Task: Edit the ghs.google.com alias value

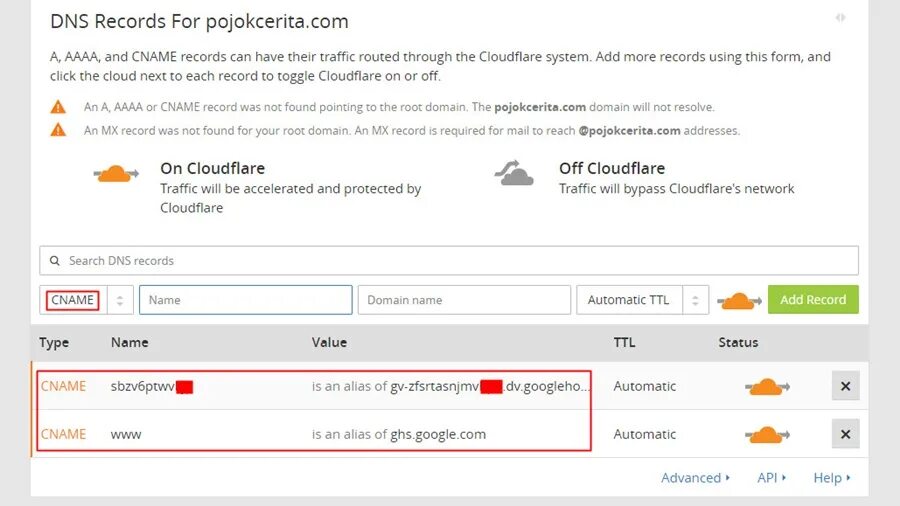Action: pos(438,434)
